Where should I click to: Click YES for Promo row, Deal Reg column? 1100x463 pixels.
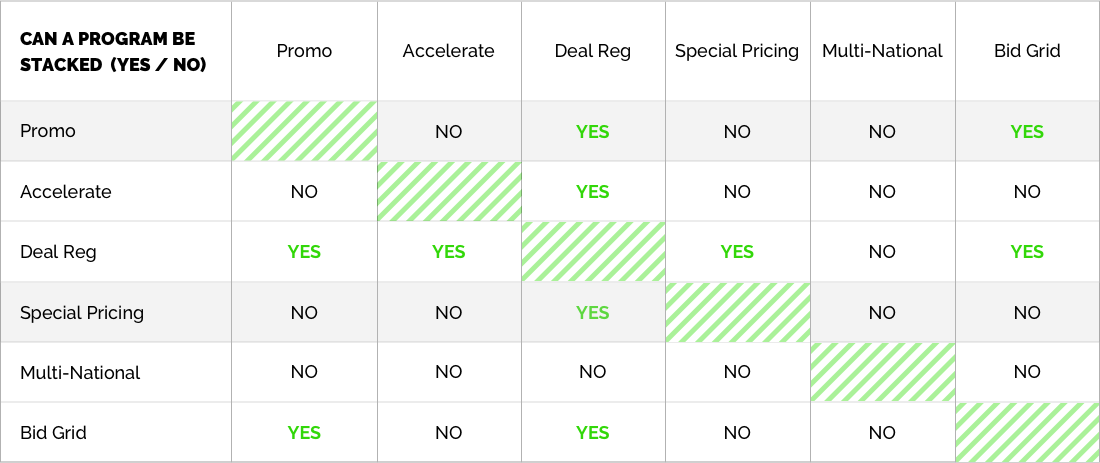[x=593, y=132]
